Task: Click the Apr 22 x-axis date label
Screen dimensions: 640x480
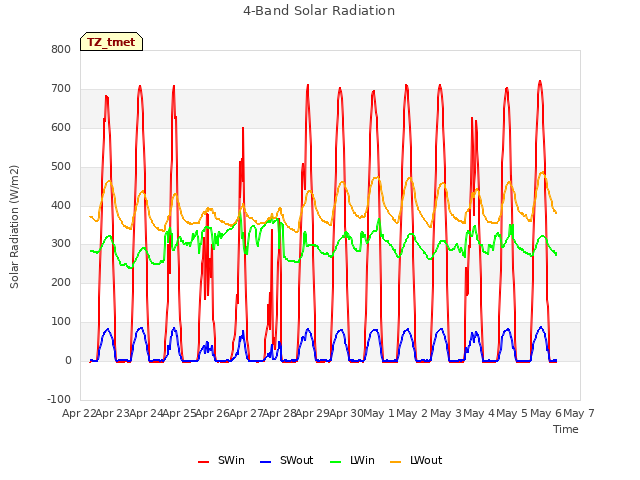Action: (x=79, y=413)
